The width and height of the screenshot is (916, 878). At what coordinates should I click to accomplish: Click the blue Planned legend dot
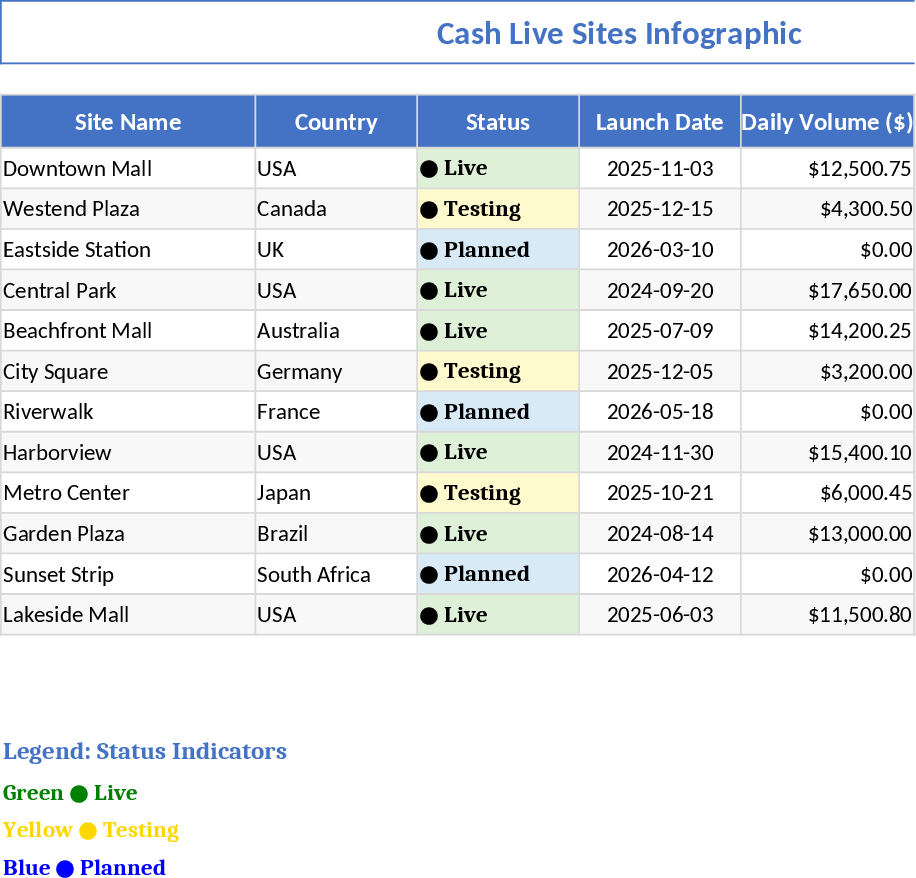pyautogui.click(x=65, y=869)
